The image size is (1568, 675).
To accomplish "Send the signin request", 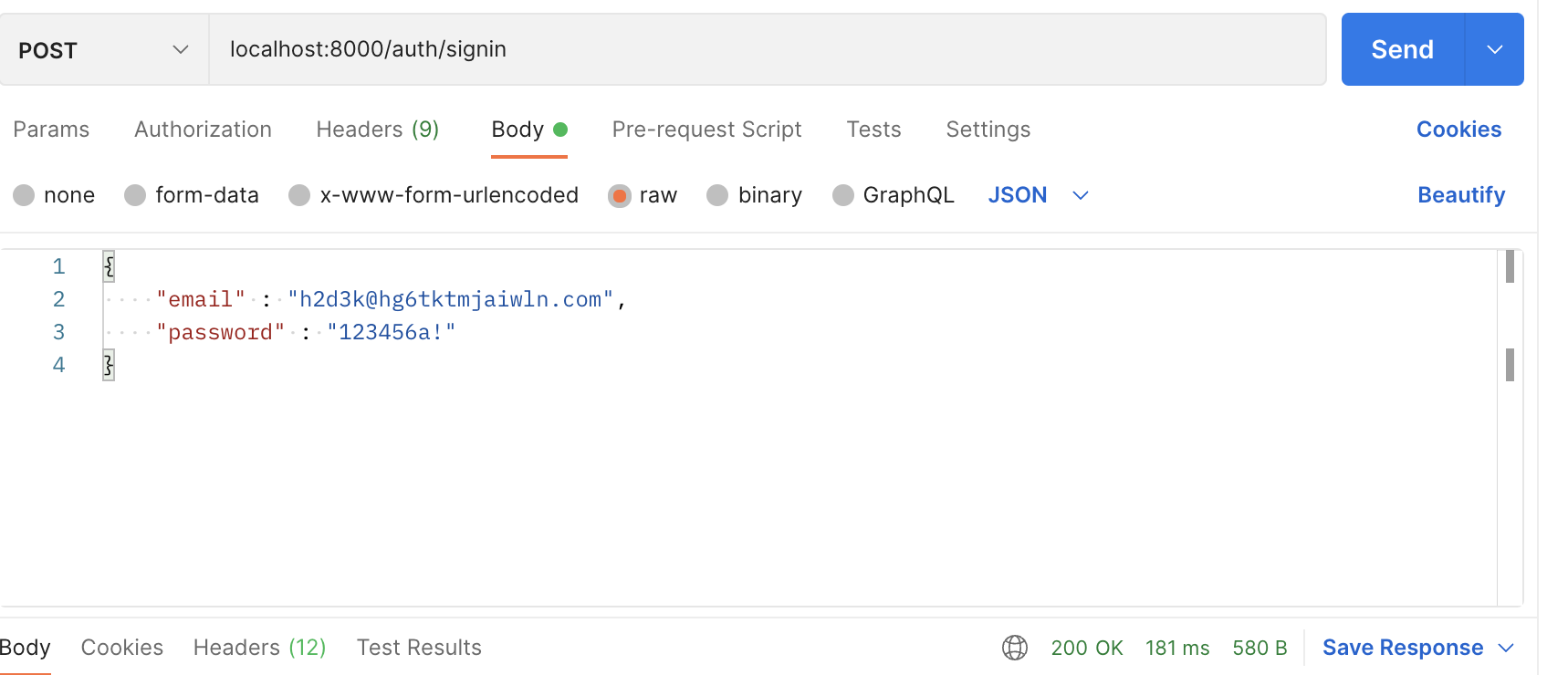I will coord(1403,49).
